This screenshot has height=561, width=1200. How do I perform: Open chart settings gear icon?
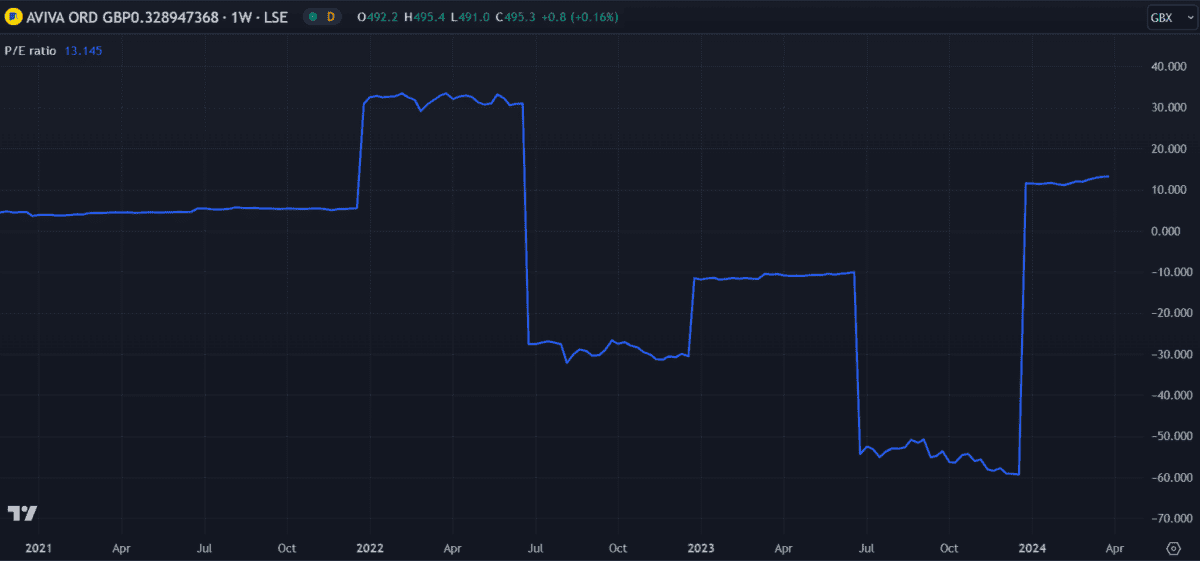1173,548
